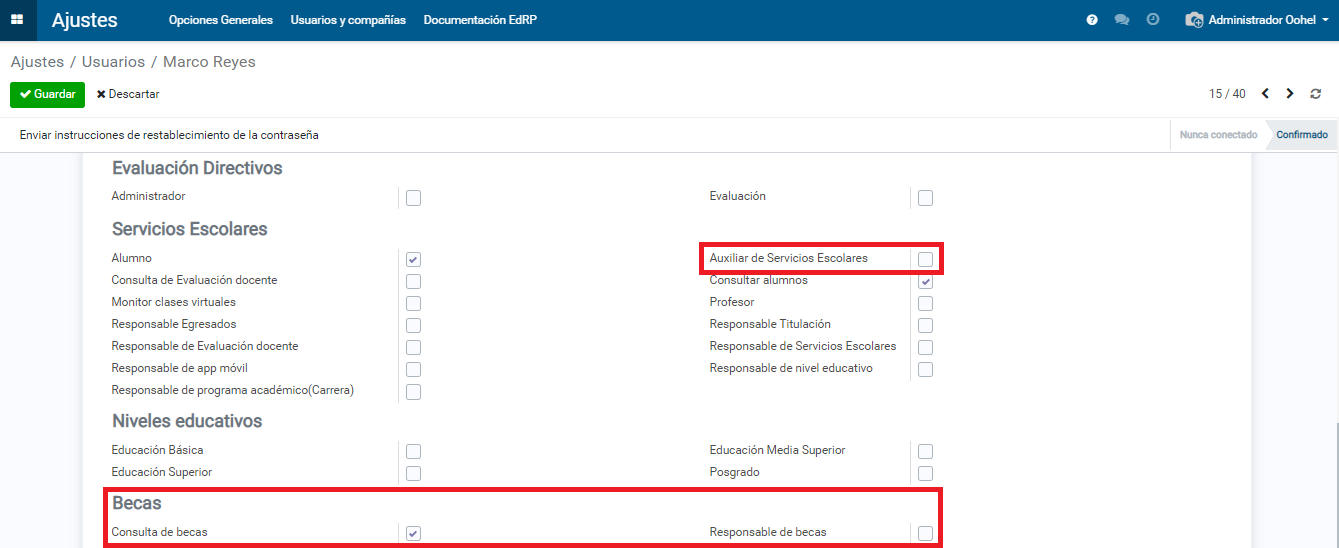Open the Documentación EdRP menu
Image resolution: width=1339 pixels, height=548 pixels.
pyautogui.click(x=480, y=20)
